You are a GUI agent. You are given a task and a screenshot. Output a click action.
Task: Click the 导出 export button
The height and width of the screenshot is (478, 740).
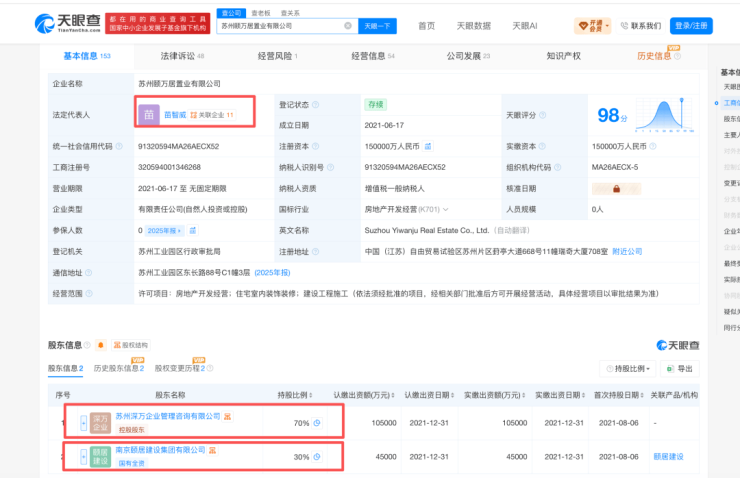coord(680,369)
